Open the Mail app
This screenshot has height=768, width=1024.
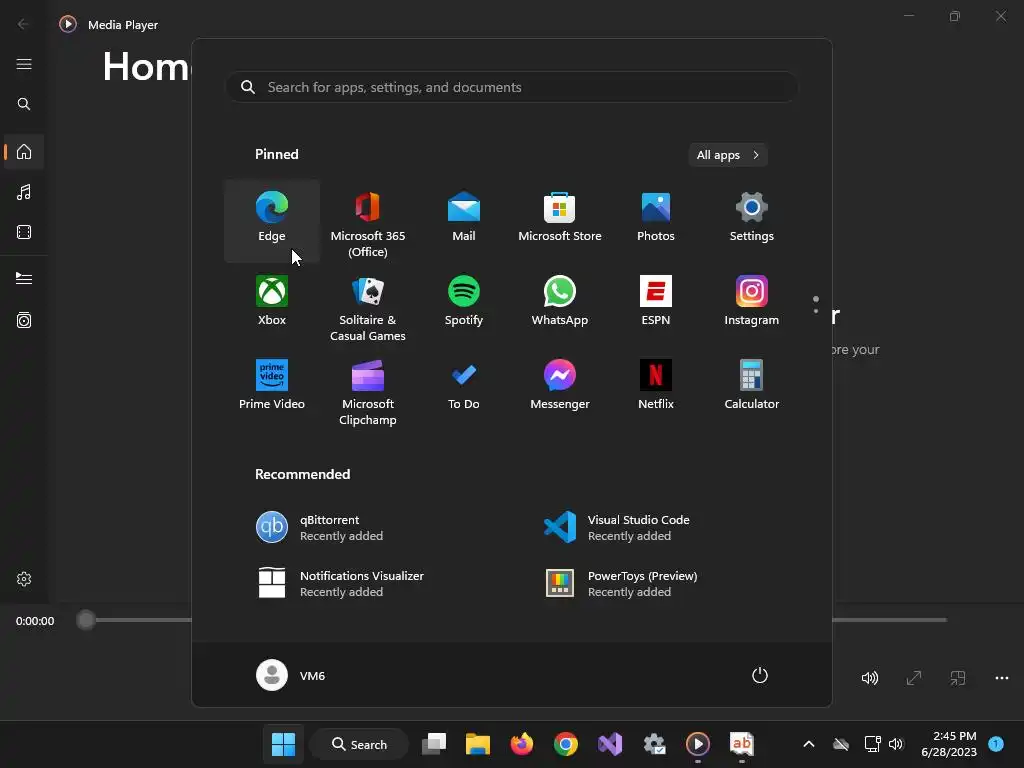point(464,221)
